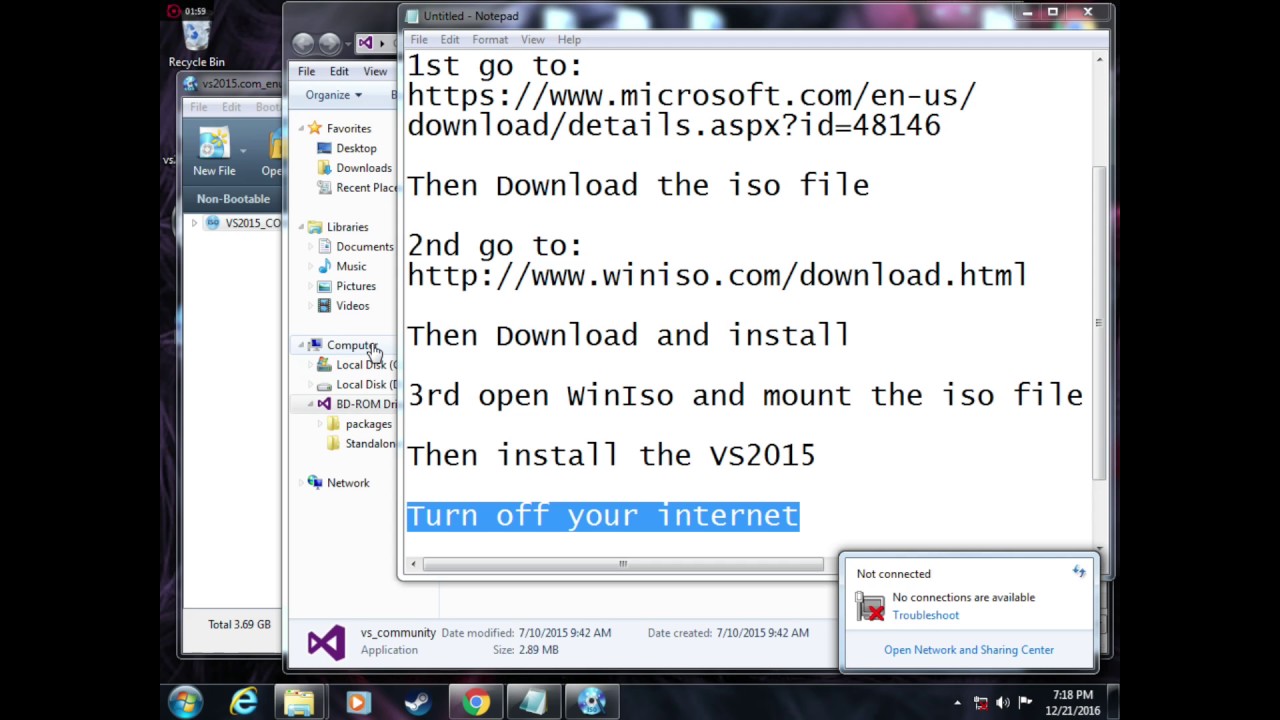Click the volume speaker tray icon

click(x=1003, y=703)
